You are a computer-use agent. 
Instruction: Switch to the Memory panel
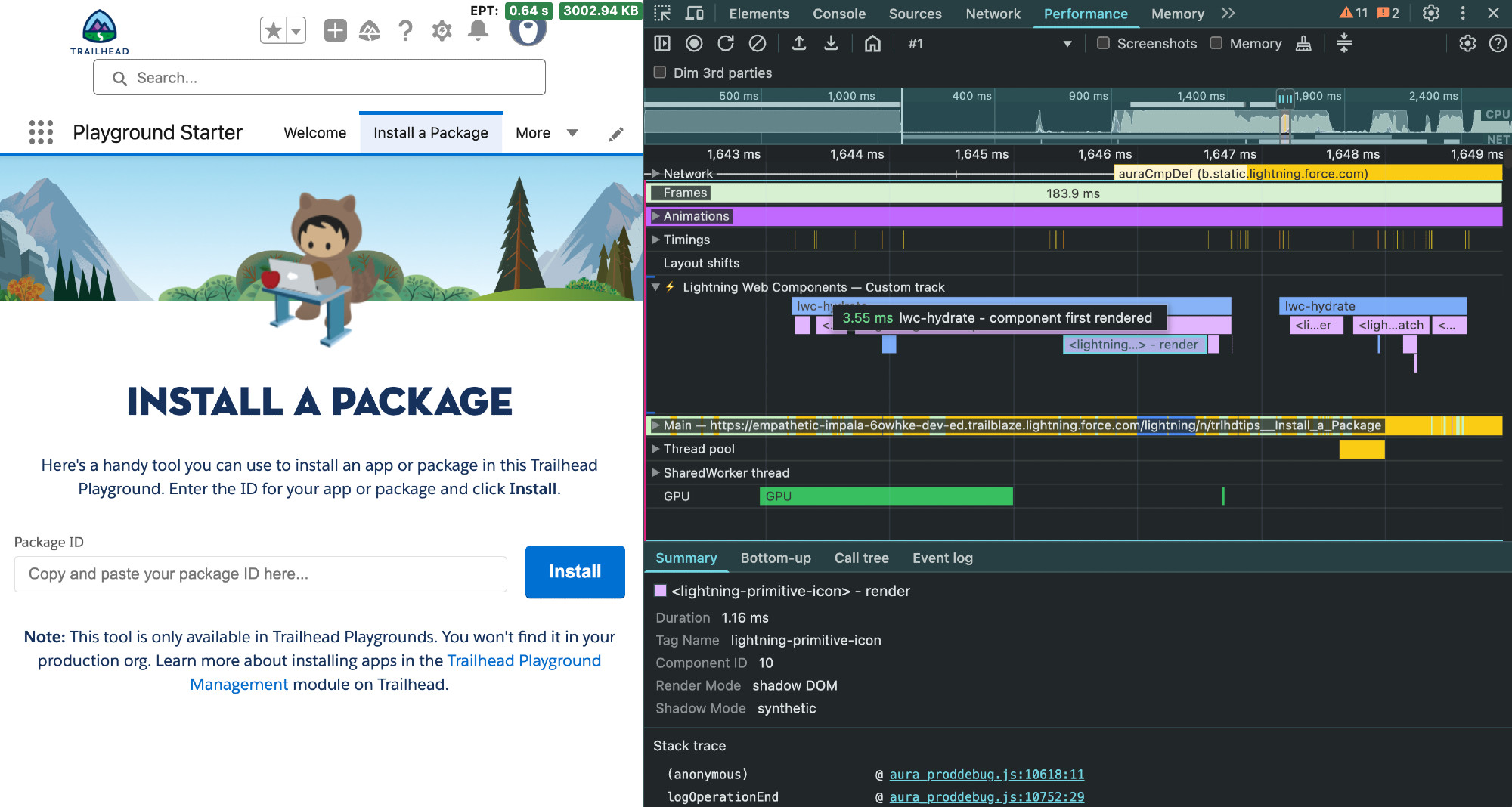point(1177,14)
